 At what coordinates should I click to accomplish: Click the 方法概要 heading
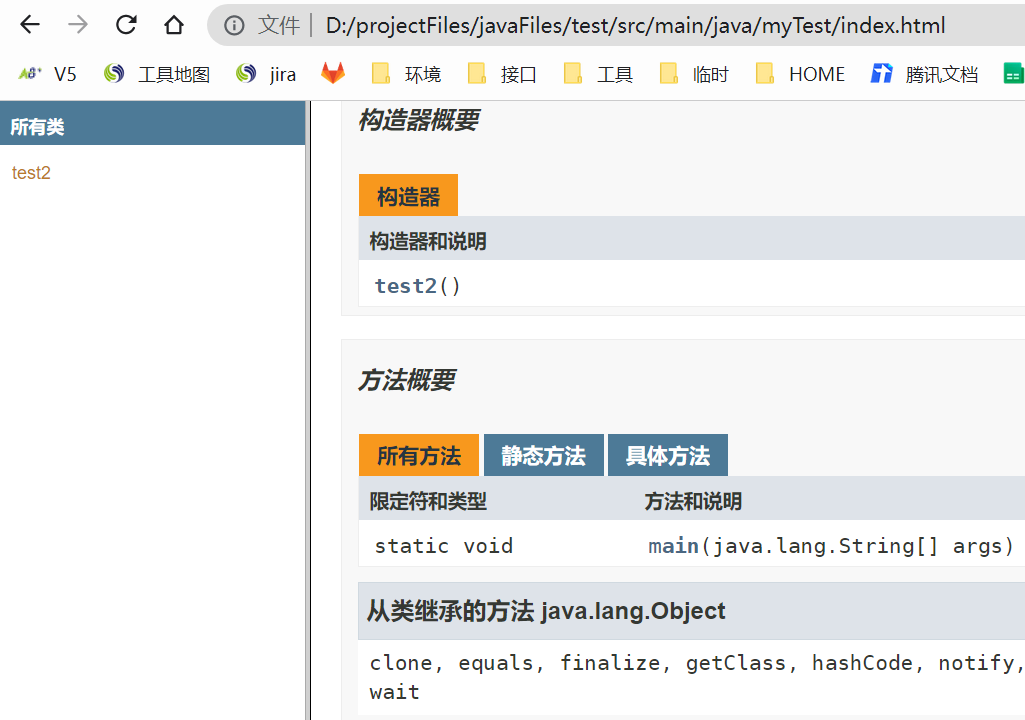(407, 380)
